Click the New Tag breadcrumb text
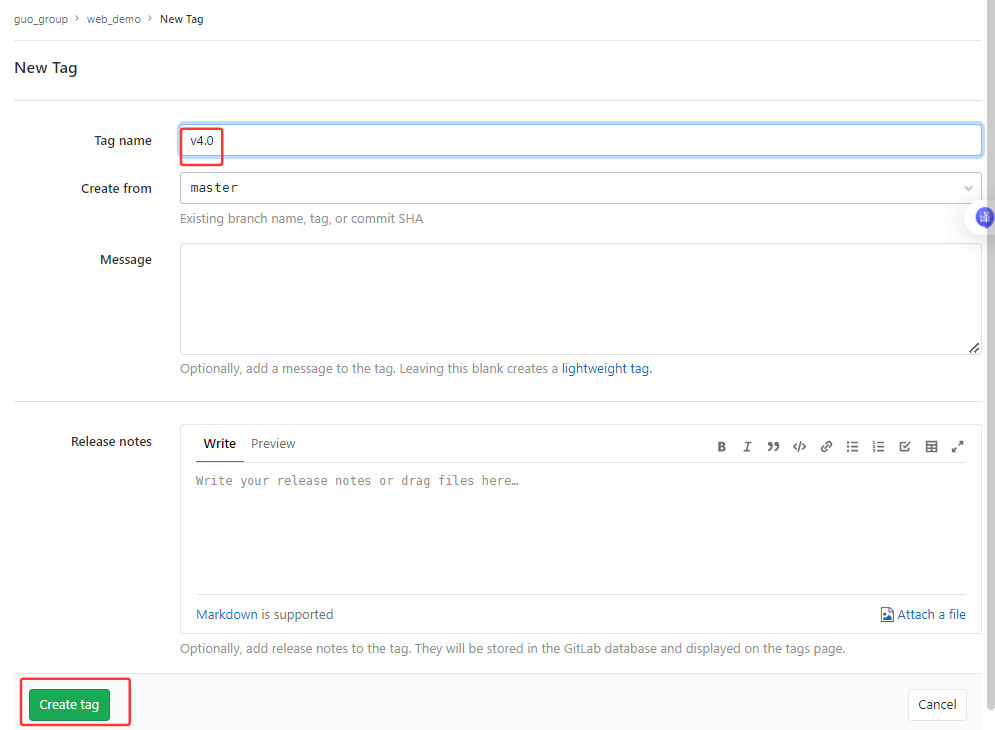Viewport: 995px width, 730px height. (x=181, y=19)
